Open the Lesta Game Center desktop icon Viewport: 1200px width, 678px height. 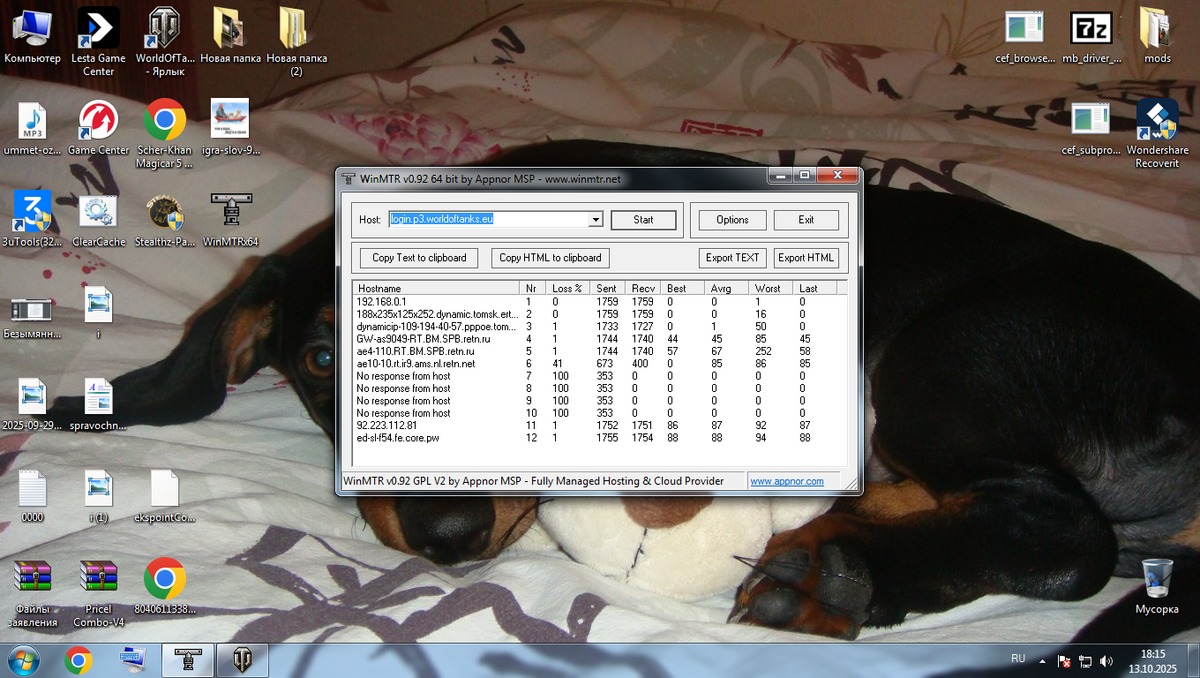[98, 29]
